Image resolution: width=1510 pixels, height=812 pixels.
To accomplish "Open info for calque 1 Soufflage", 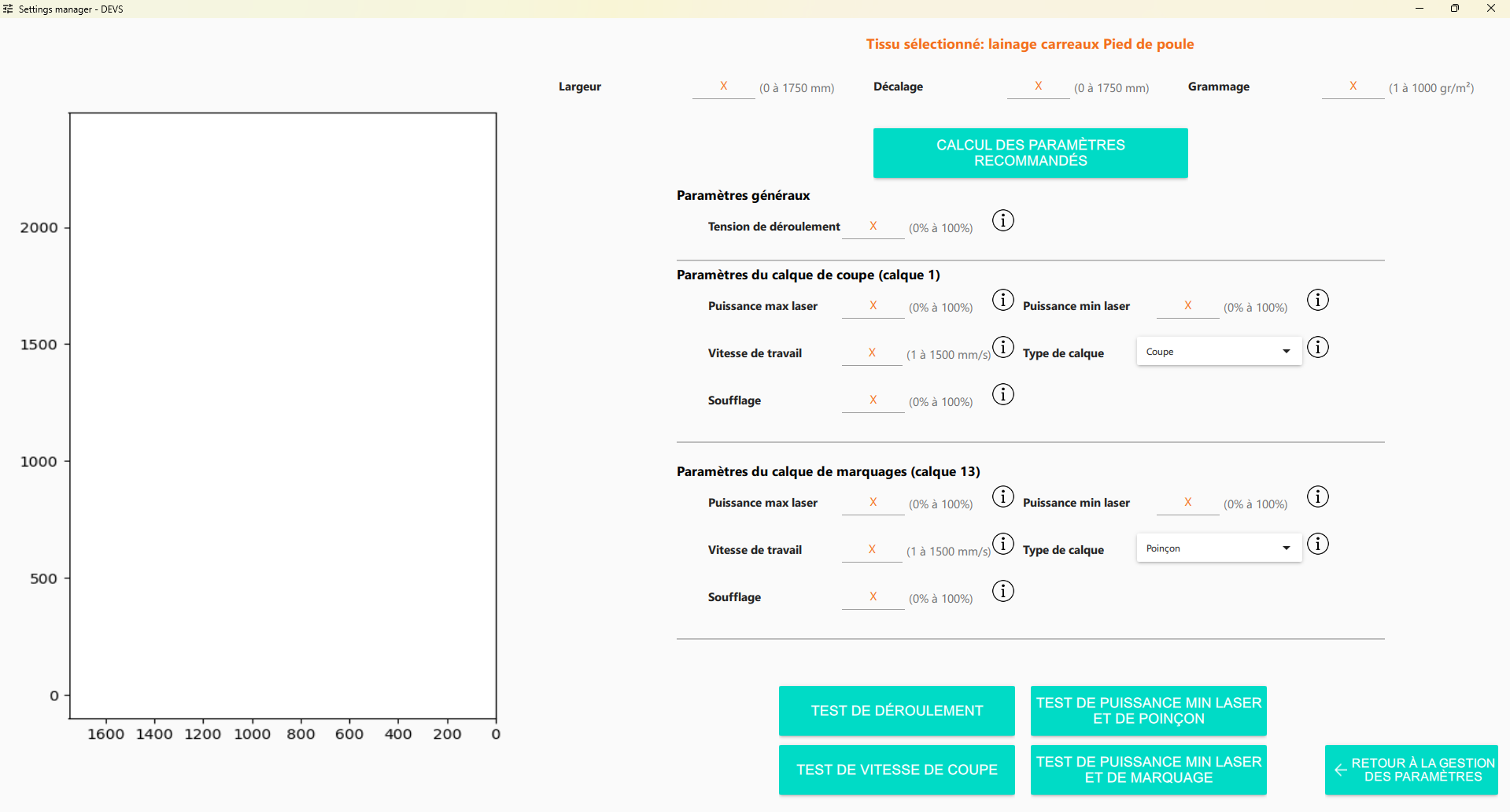I will tap(1002, 394).
